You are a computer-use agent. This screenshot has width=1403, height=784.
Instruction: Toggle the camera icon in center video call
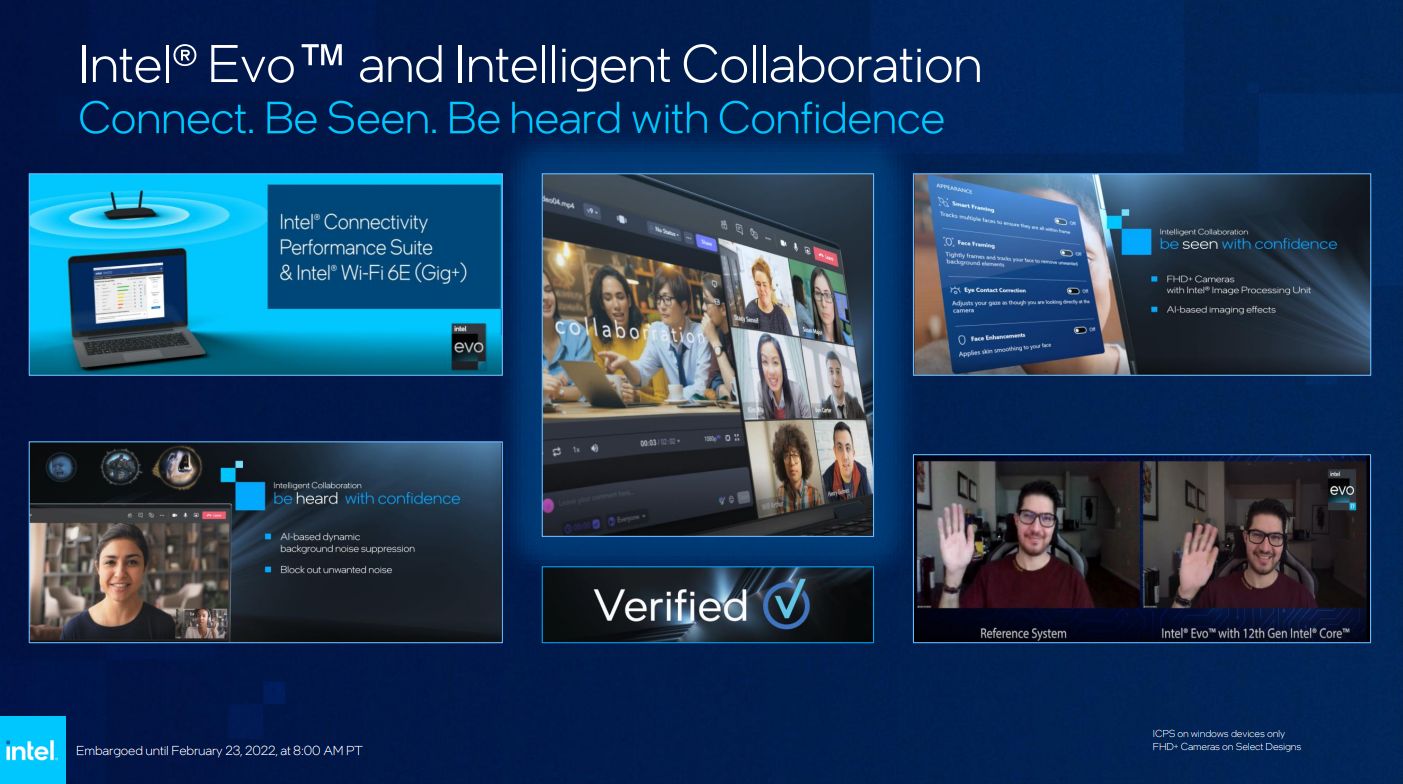tap(783, 243)
